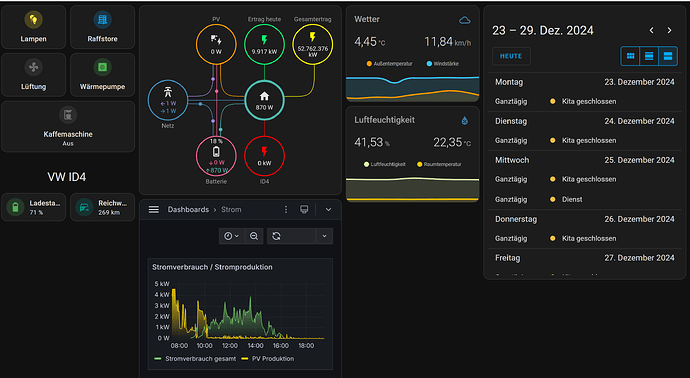Open the Grafana three-dot options menu
The width and height of the screenshot is (690, 378).
[286, 209]
